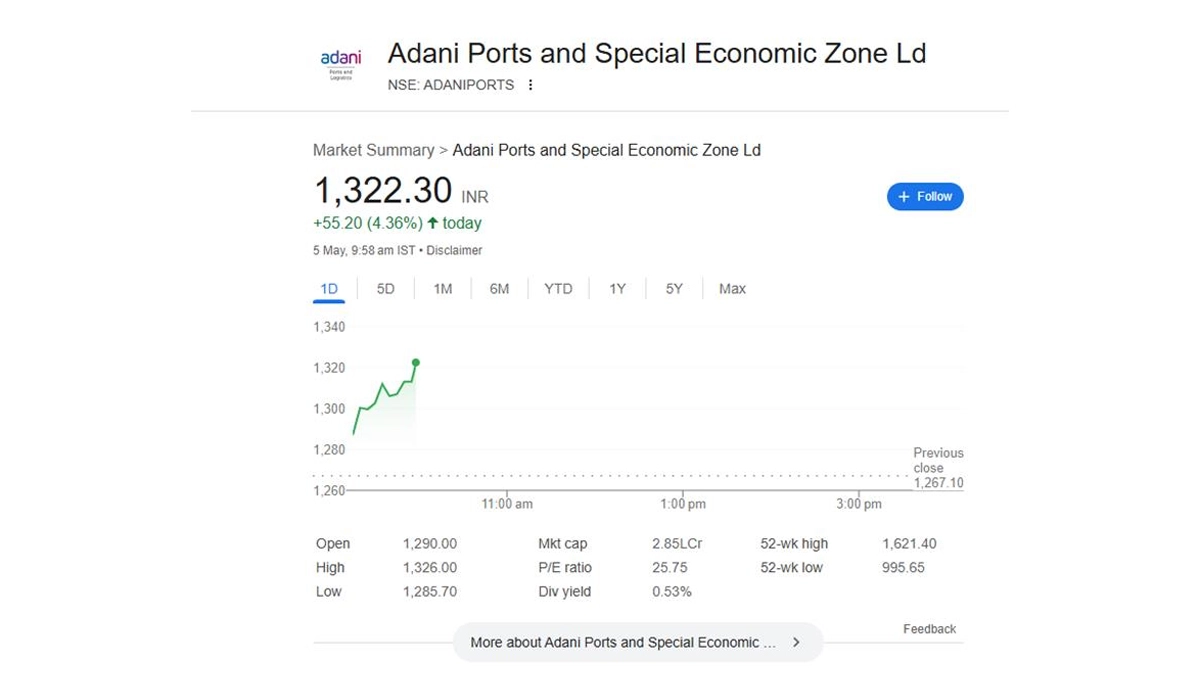Show the 1M chart range

pos(443,289)
